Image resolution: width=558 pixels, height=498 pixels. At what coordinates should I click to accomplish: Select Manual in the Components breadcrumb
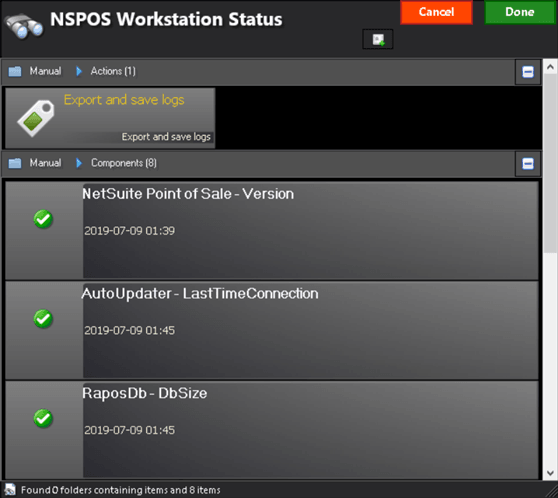[45, 163]
